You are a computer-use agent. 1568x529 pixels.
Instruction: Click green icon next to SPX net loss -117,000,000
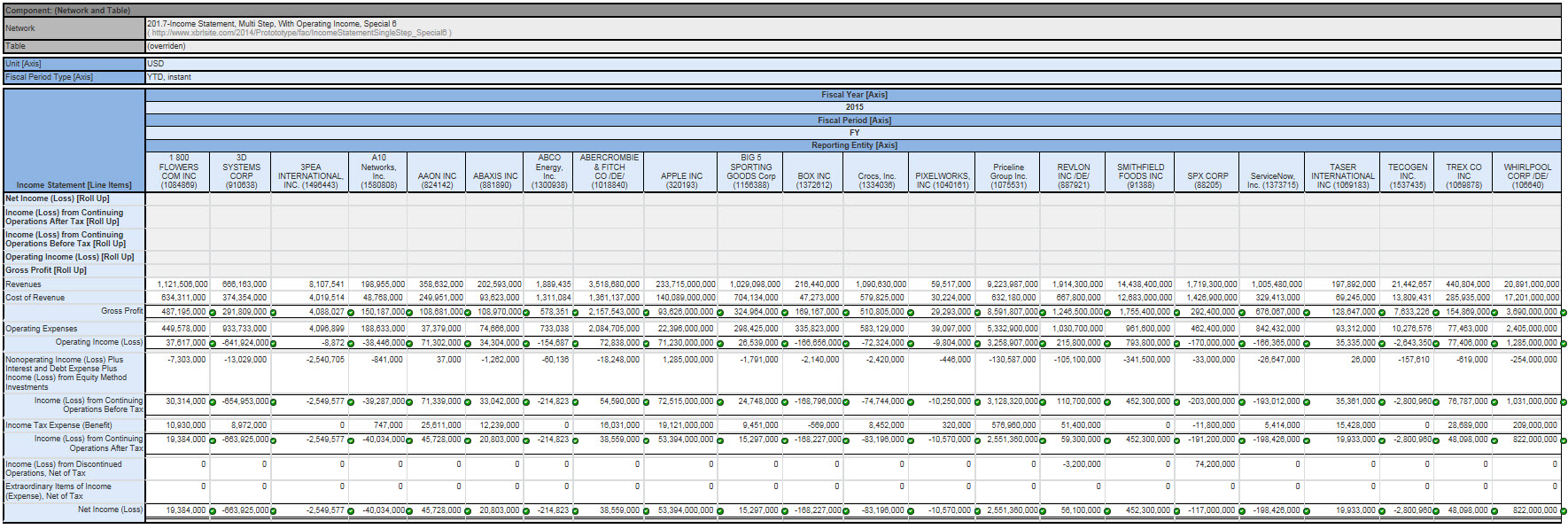[x=1241, y=512]
